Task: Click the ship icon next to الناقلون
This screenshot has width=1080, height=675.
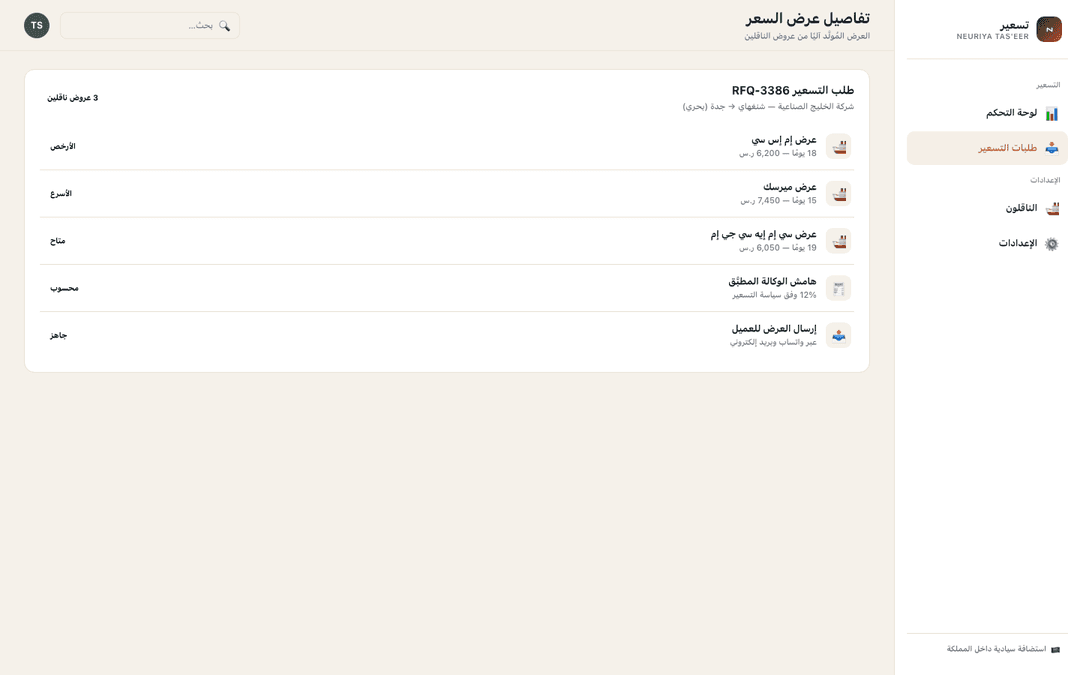Action: (x=1052, y=209)
